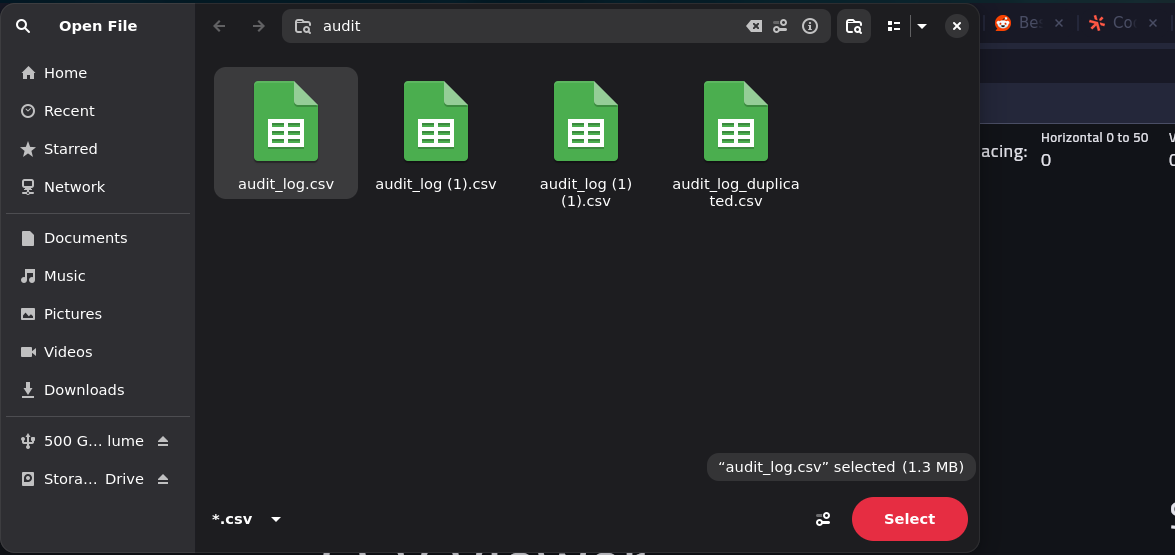The width and height of the screenshot is (1175, 555).
Task: Open the Music folder in the sidebar
Action: (98, 276)
